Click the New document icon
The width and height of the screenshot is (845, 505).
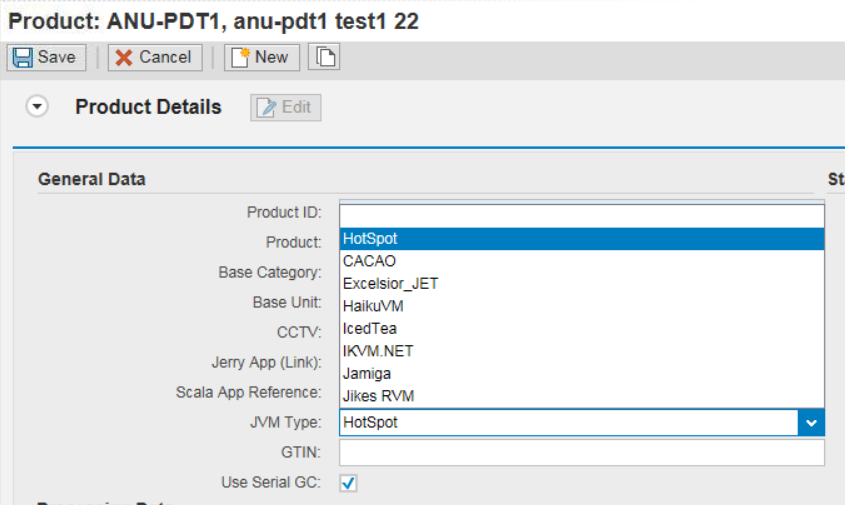(x=240, y=57)
